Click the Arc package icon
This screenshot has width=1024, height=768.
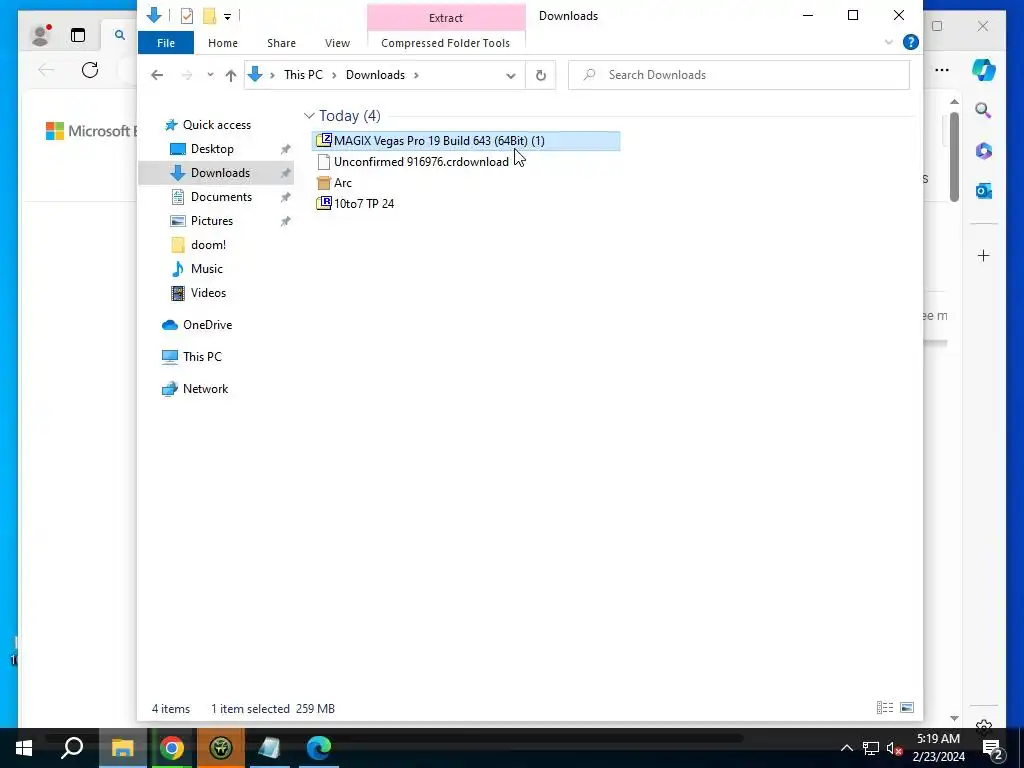pos(323,183)
